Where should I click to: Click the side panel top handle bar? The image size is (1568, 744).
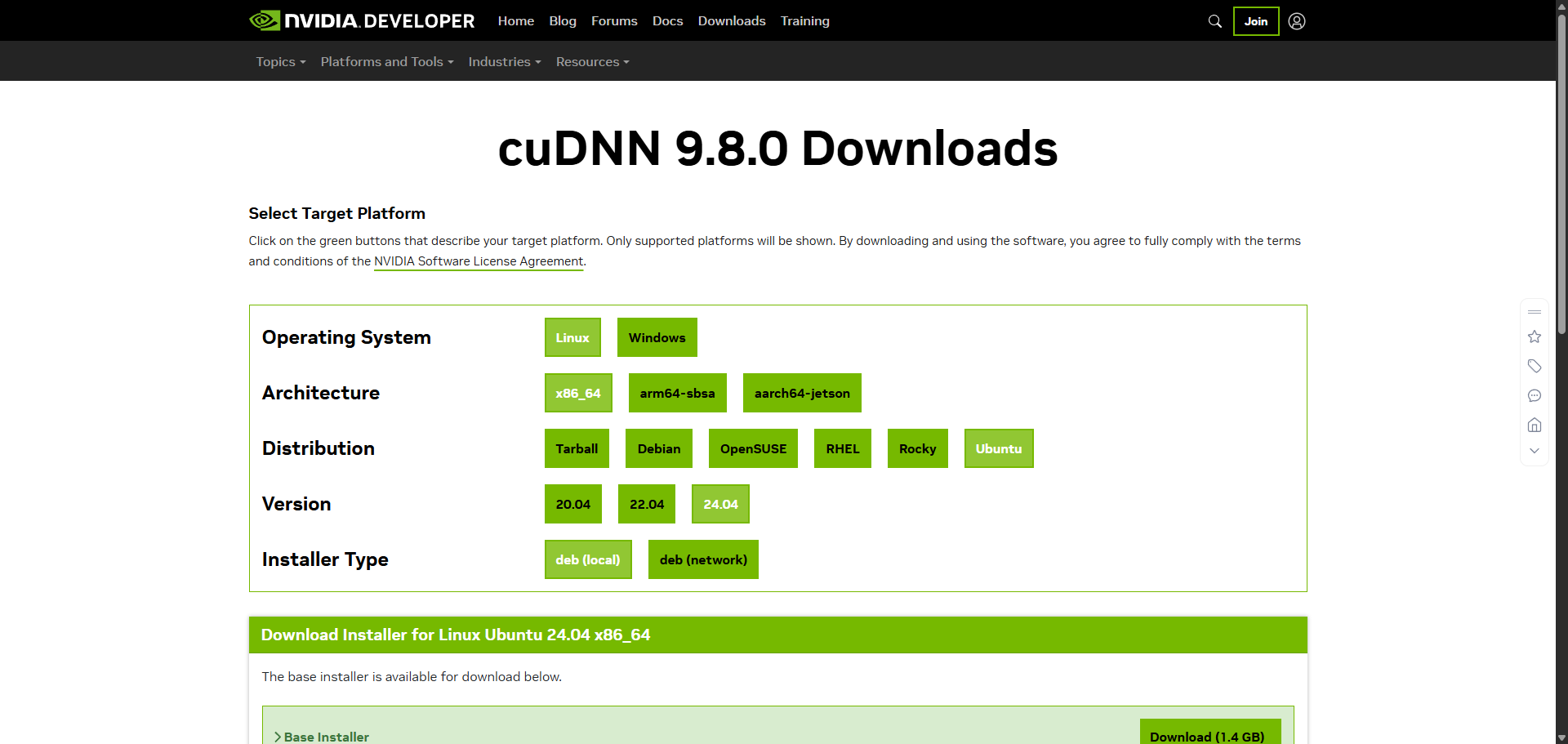coord(1535,312)
